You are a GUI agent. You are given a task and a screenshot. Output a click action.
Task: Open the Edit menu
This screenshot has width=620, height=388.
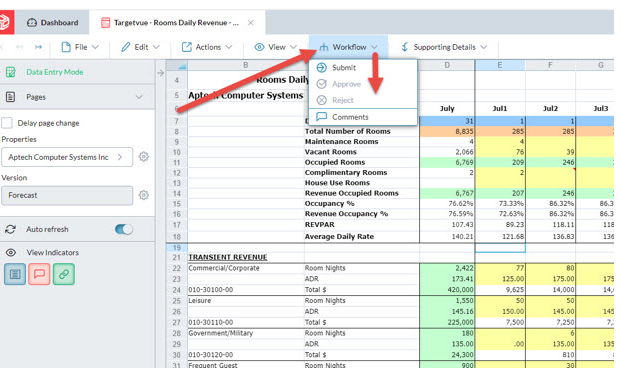tap(141, 47)
